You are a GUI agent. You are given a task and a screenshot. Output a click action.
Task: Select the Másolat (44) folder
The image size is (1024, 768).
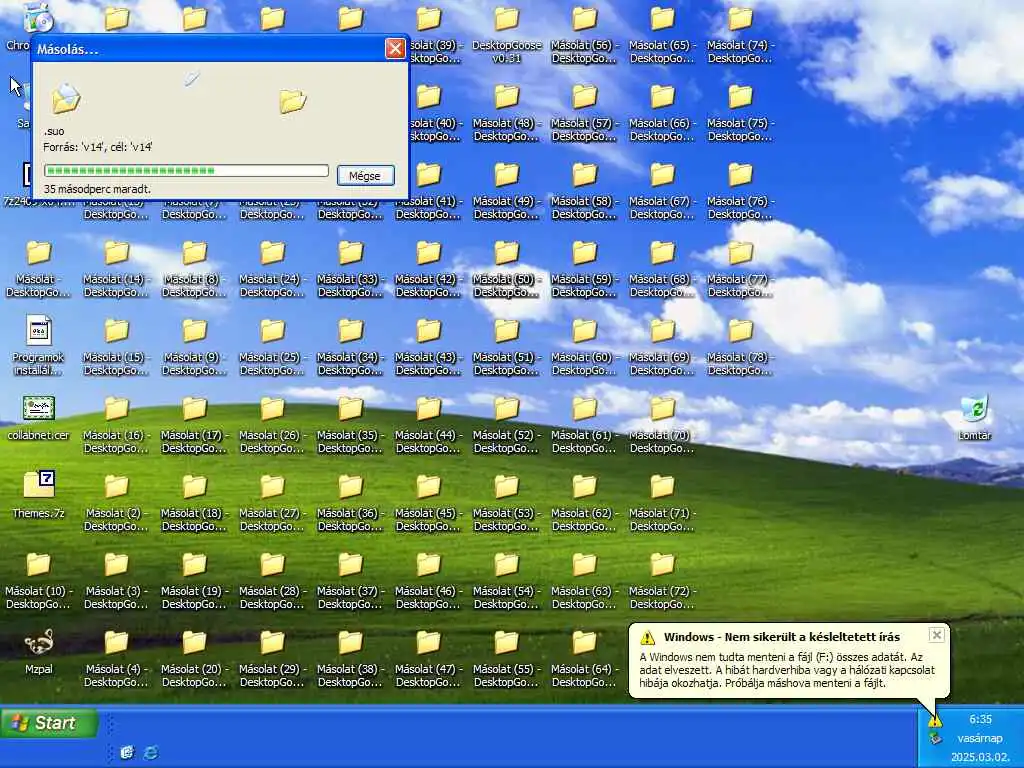pos(428,424)
